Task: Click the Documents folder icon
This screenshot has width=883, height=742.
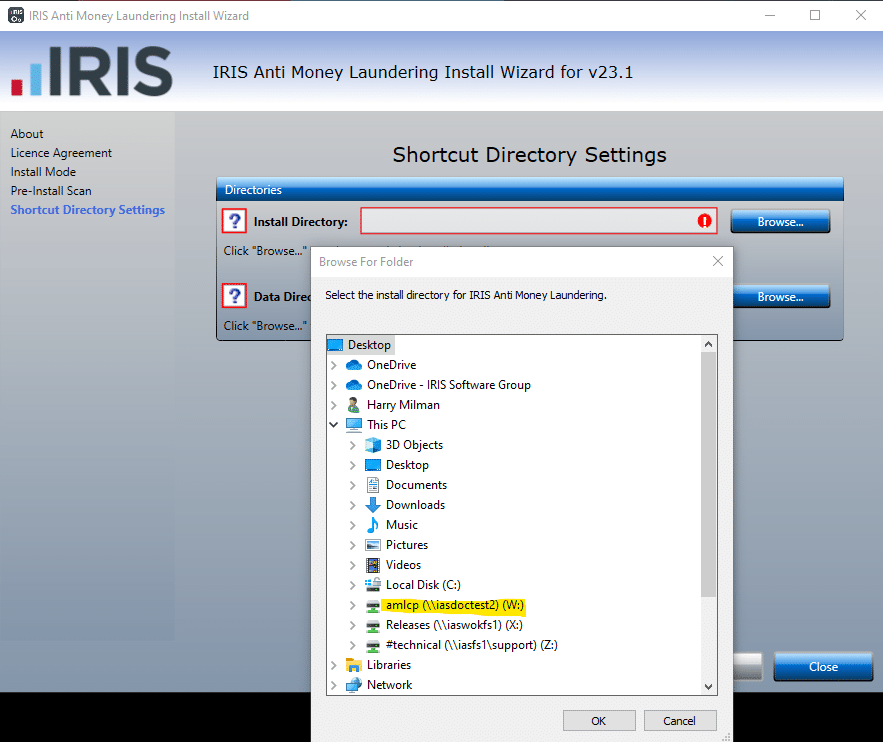Action: click(x=373, y=485)
